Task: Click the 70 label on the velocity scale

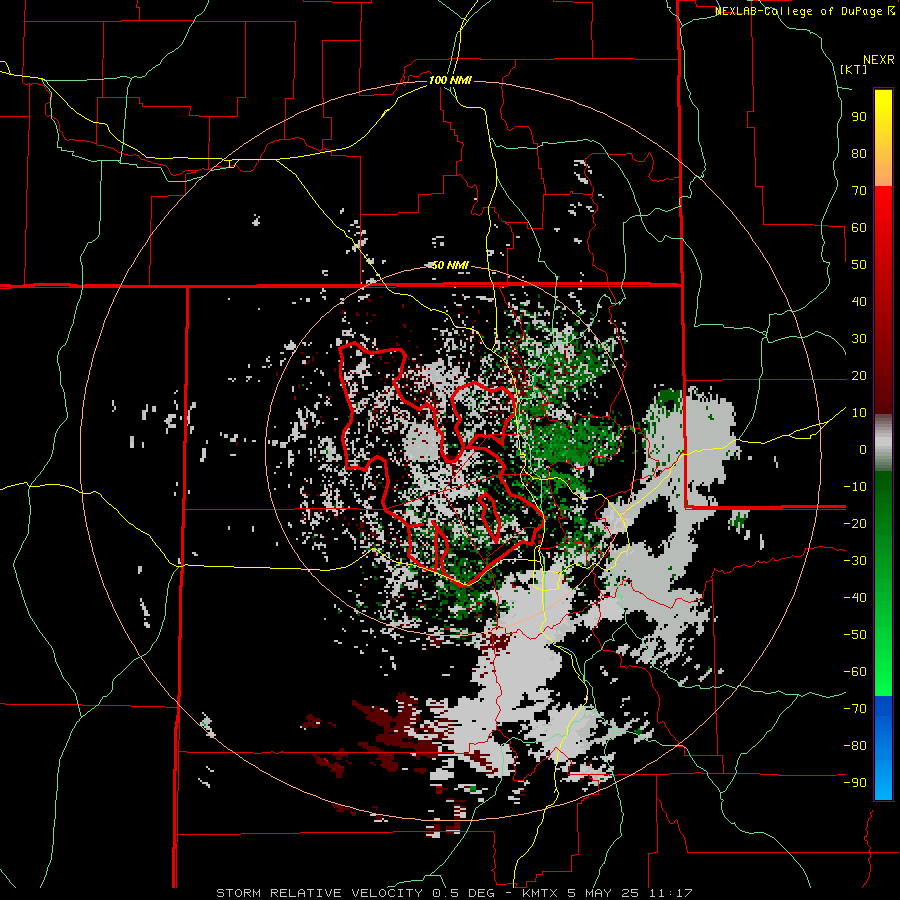Action: coord(859,191)
